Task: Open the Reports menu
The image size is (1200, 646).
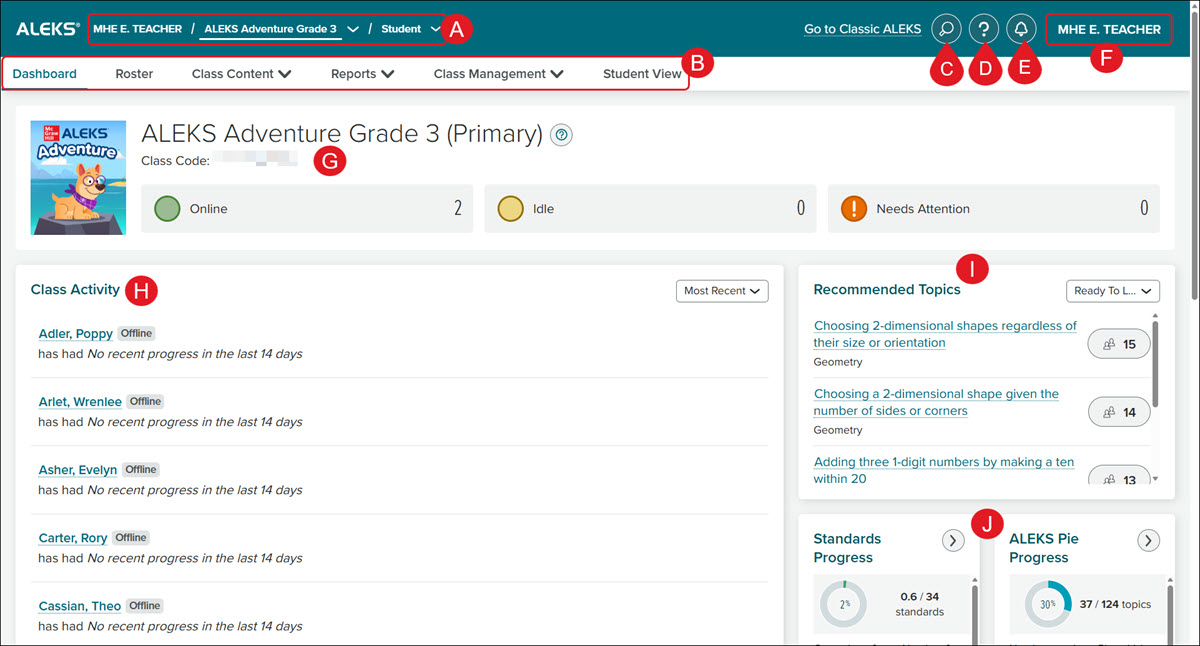Action: point(362,74)
